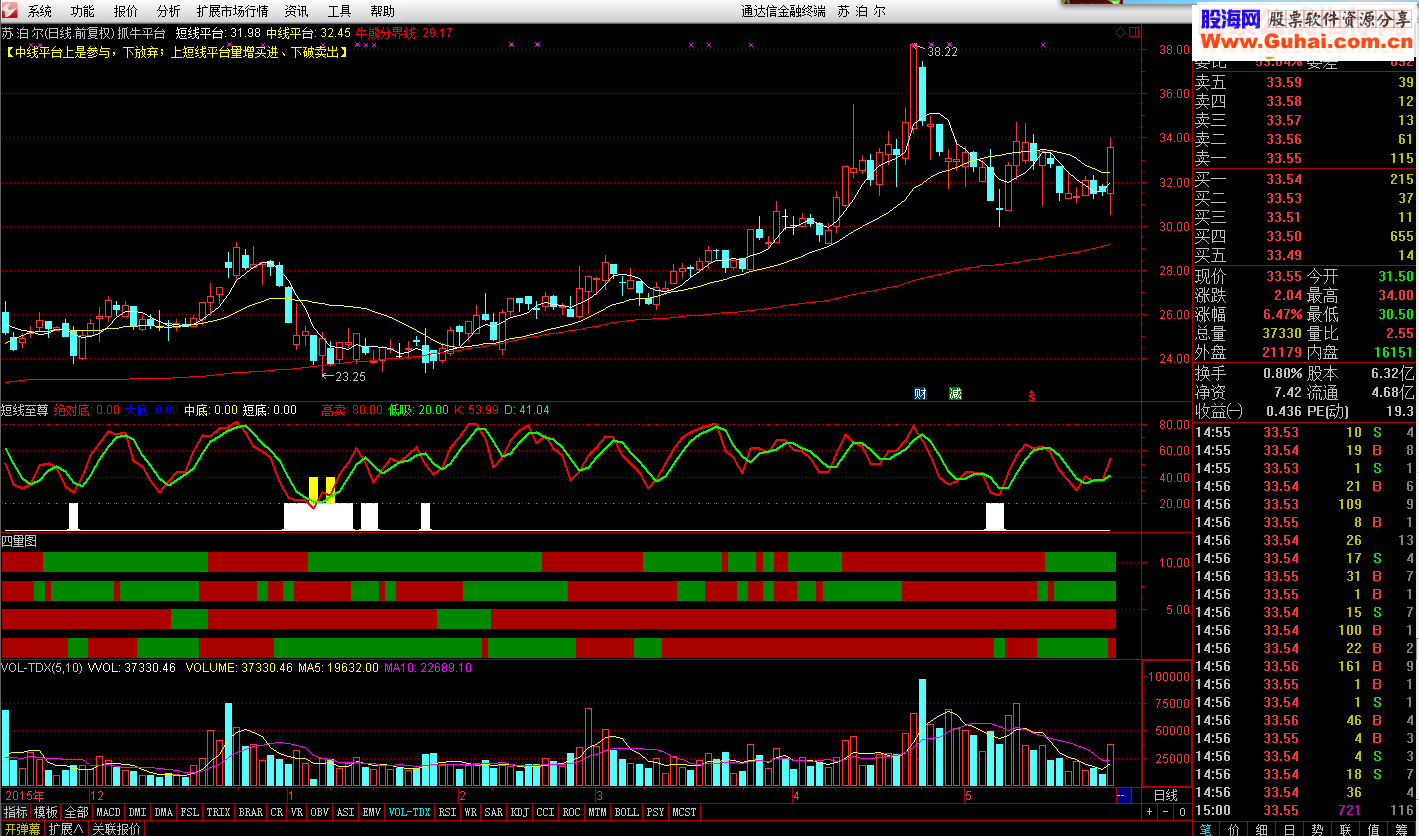1419x836 pixels.
Task: Switch indicator to DMA
Action: [163, 812]
